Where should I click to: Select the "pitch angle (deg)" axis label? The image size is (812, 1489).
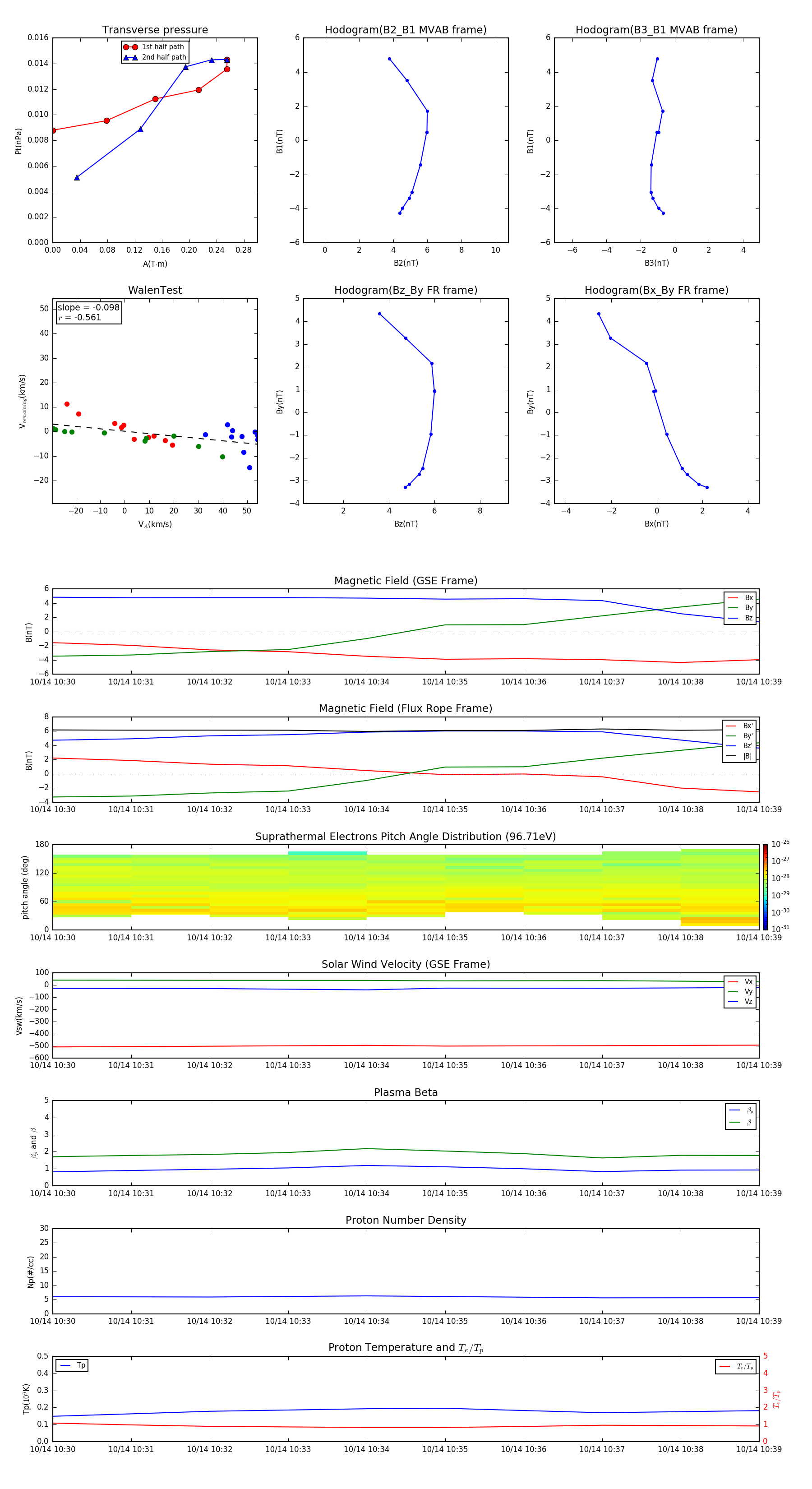[25, 887]
